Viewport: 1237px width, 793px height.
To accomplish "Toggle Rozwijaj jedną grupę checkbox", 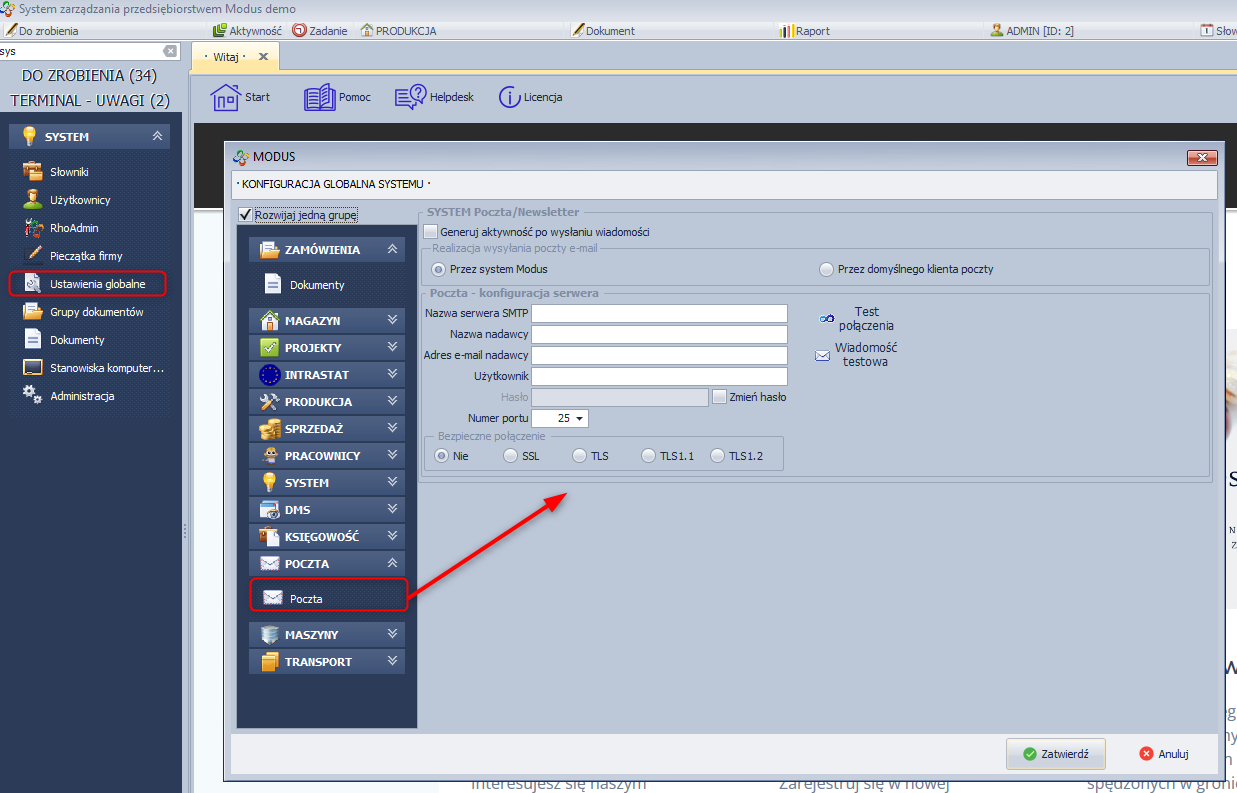I will pos(245,215).
